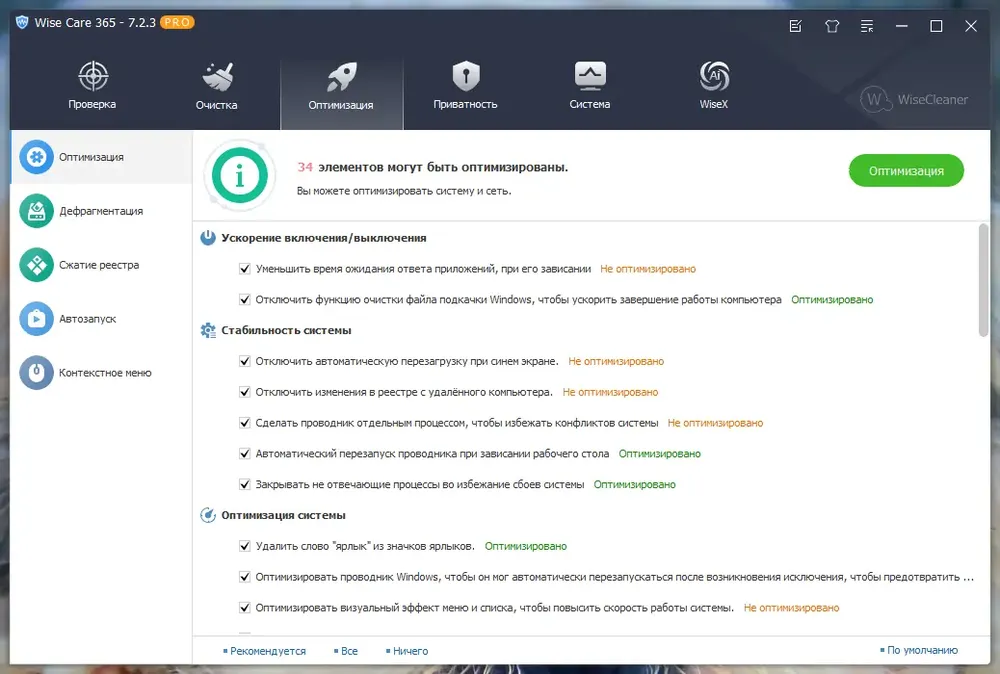Click Ускорение включения/выключения section heading
The width and height of the screenshot is (1000, 674).
point(324,238)
